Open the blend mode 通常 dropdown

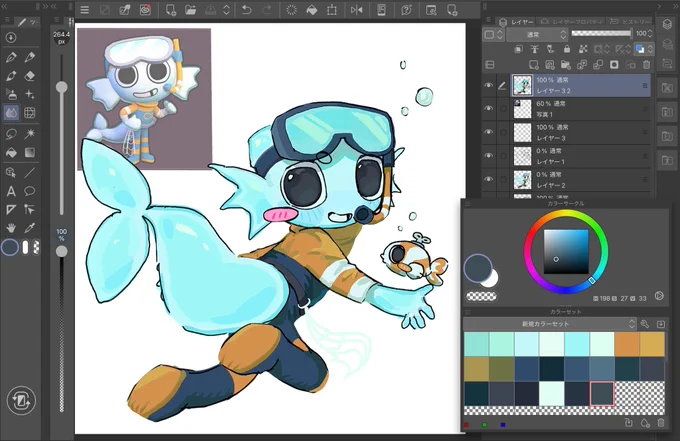537,34
